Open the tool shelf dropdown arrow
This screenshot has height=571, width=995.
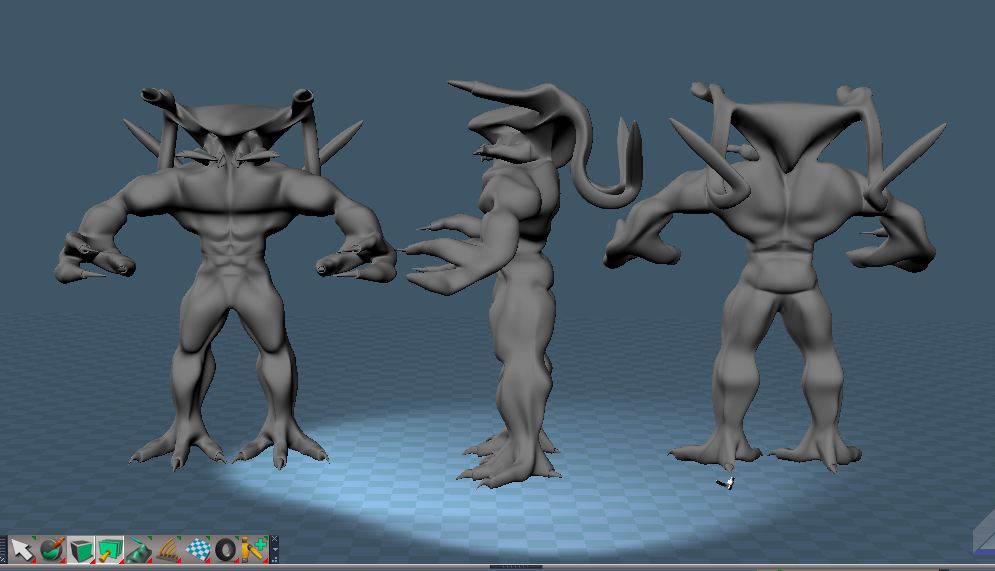pos(275,549)
